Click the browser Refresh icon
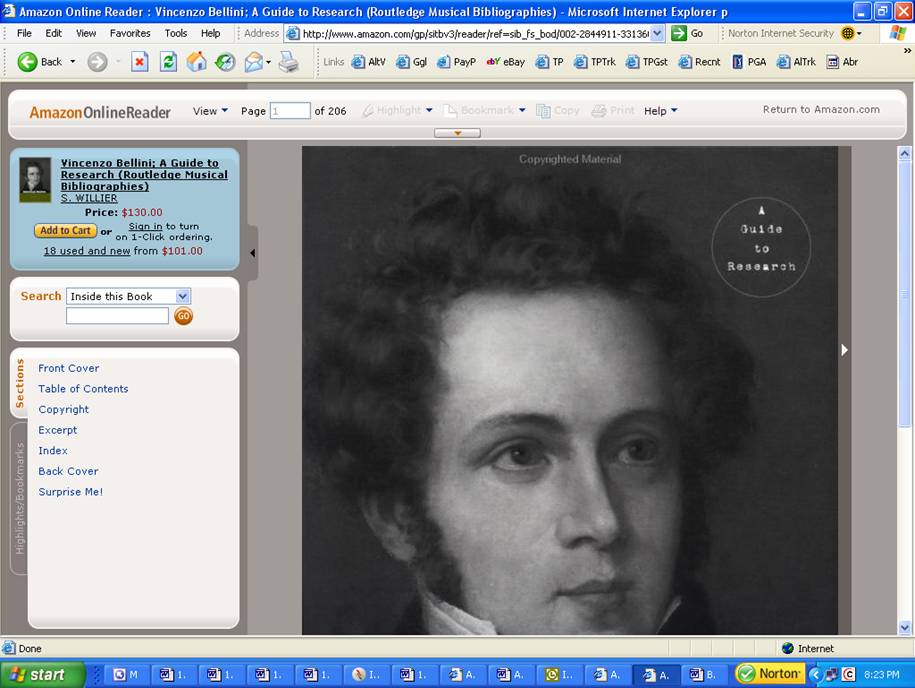The image size is (915, 688). coord(168,62)
